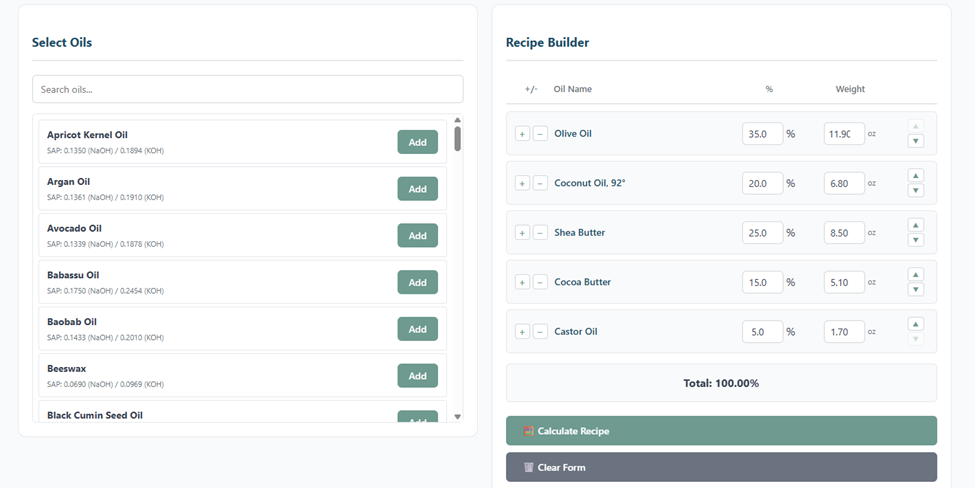
Task: Click plus button for Olive Oil
Action: pos(522,134)
